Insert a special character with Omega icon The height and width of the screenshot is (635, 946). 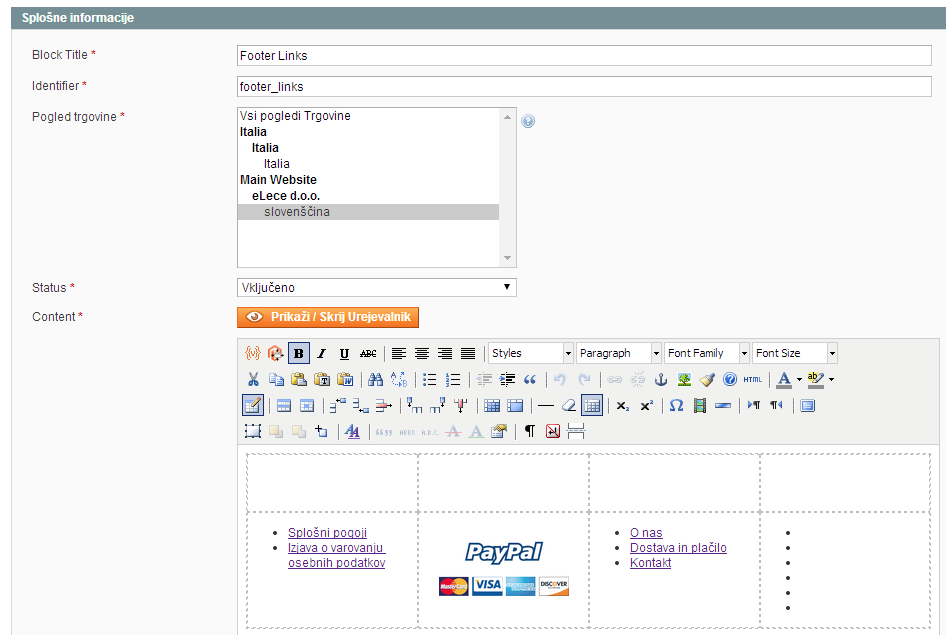[676, 405]
